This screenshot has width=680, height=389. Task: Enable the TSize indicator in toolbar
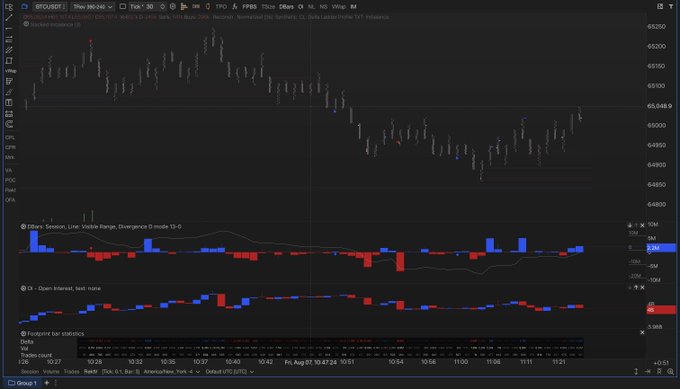point(268,7)
